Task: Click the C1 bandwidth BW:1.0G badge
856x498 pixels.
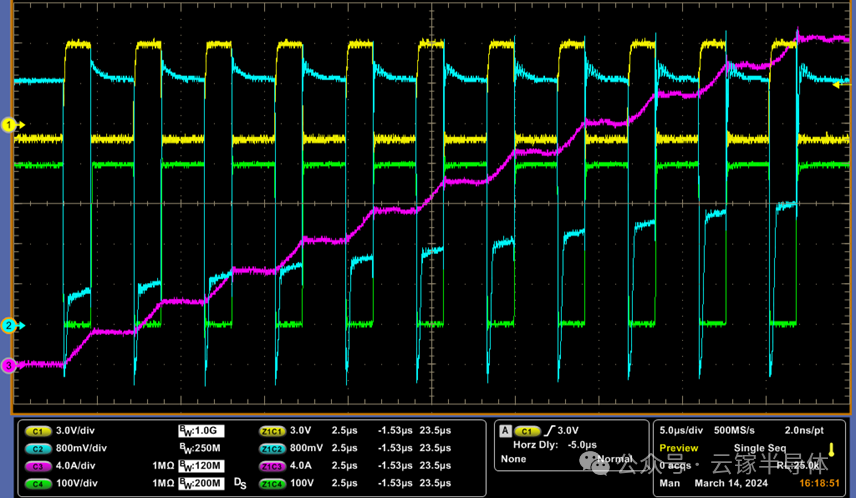Action: click(x=201, y=431)
